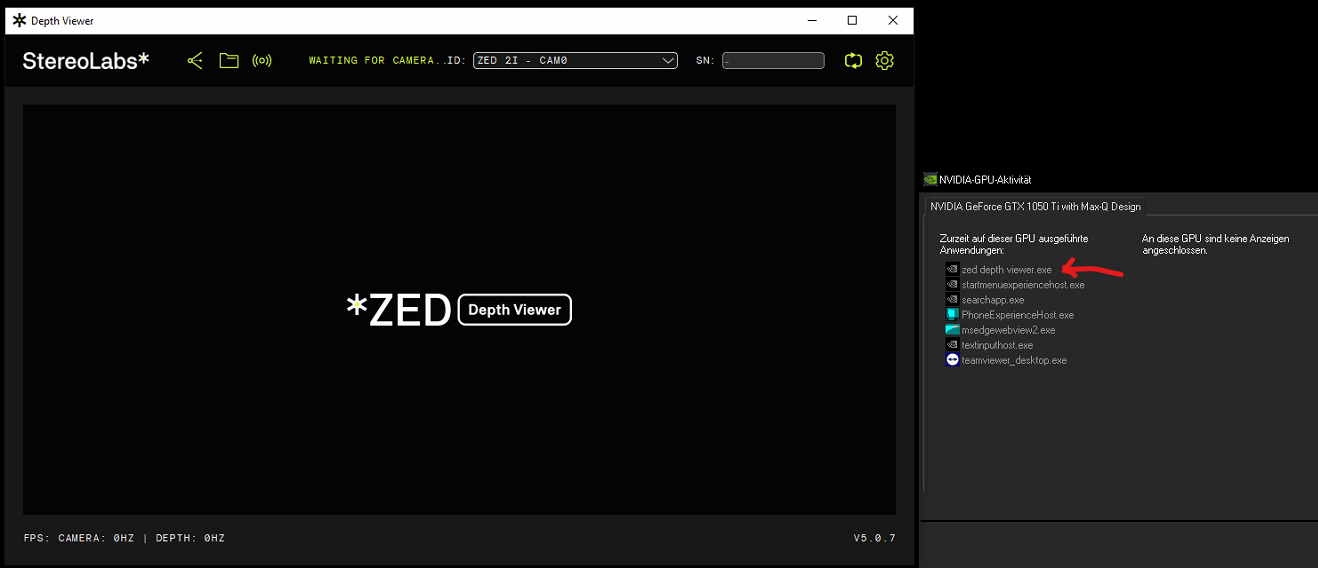Screen dimensions: 1318x568
Task: Click the PhoneExperienceHost icon in list
Action: [952, 315]
